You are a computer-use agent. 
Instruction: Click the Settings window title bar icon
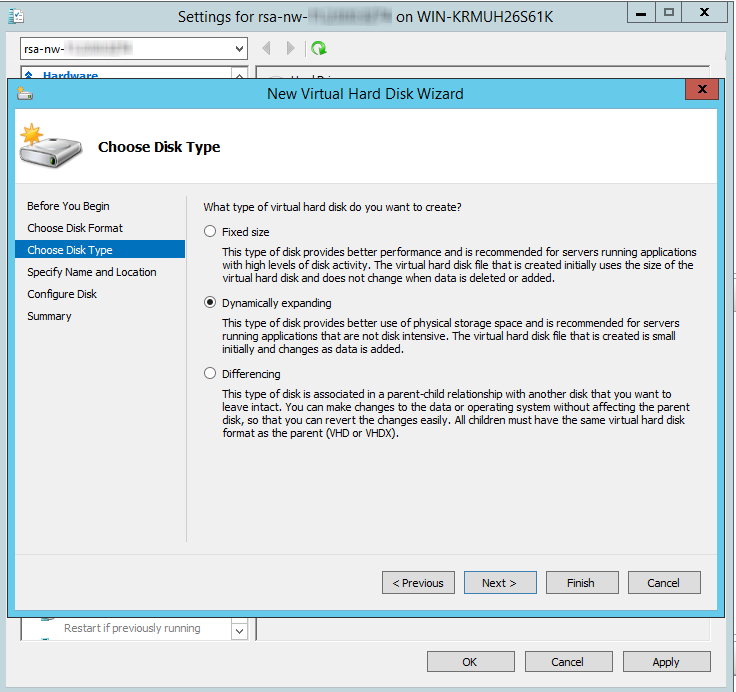tap(17, 16)
